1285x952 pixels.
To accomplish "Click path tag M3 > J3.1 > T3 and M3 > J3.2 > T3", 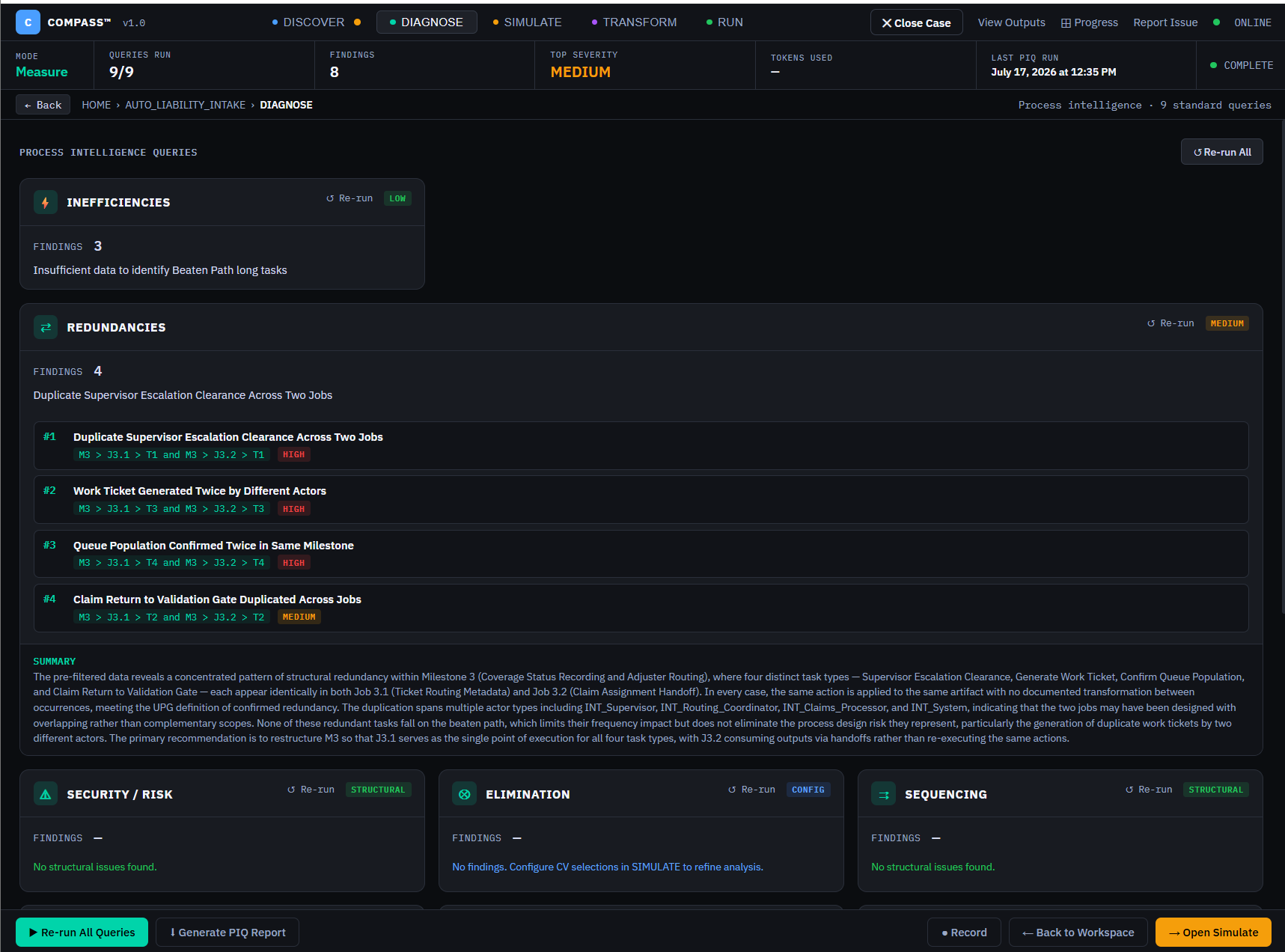I will [171, 509].
